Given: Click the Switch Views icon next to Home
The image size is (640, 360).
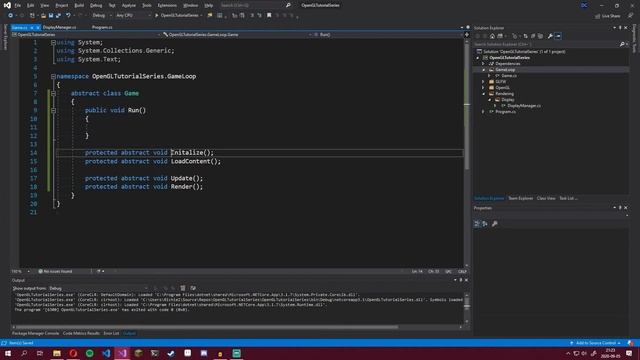Looking at the screenshot, I should coord(500,36).
